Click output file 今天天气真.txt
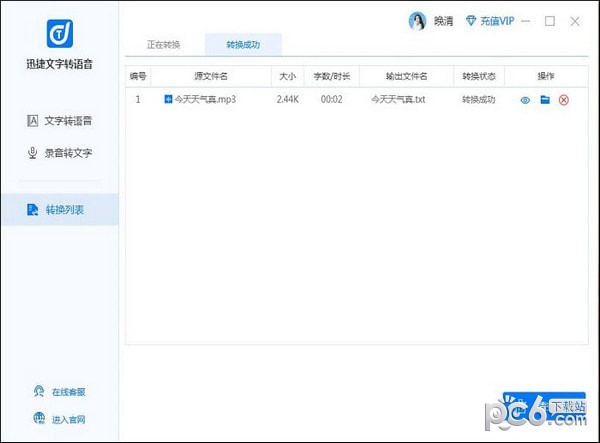Image resolution: width=600 pixels, height=443 pixels. (x=398, y=99)
